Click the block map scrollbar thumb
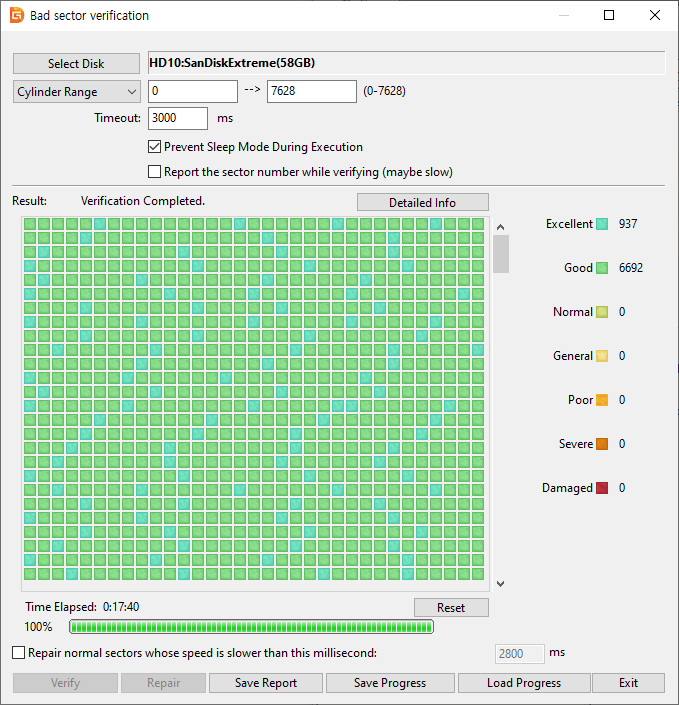 point(500,254)
